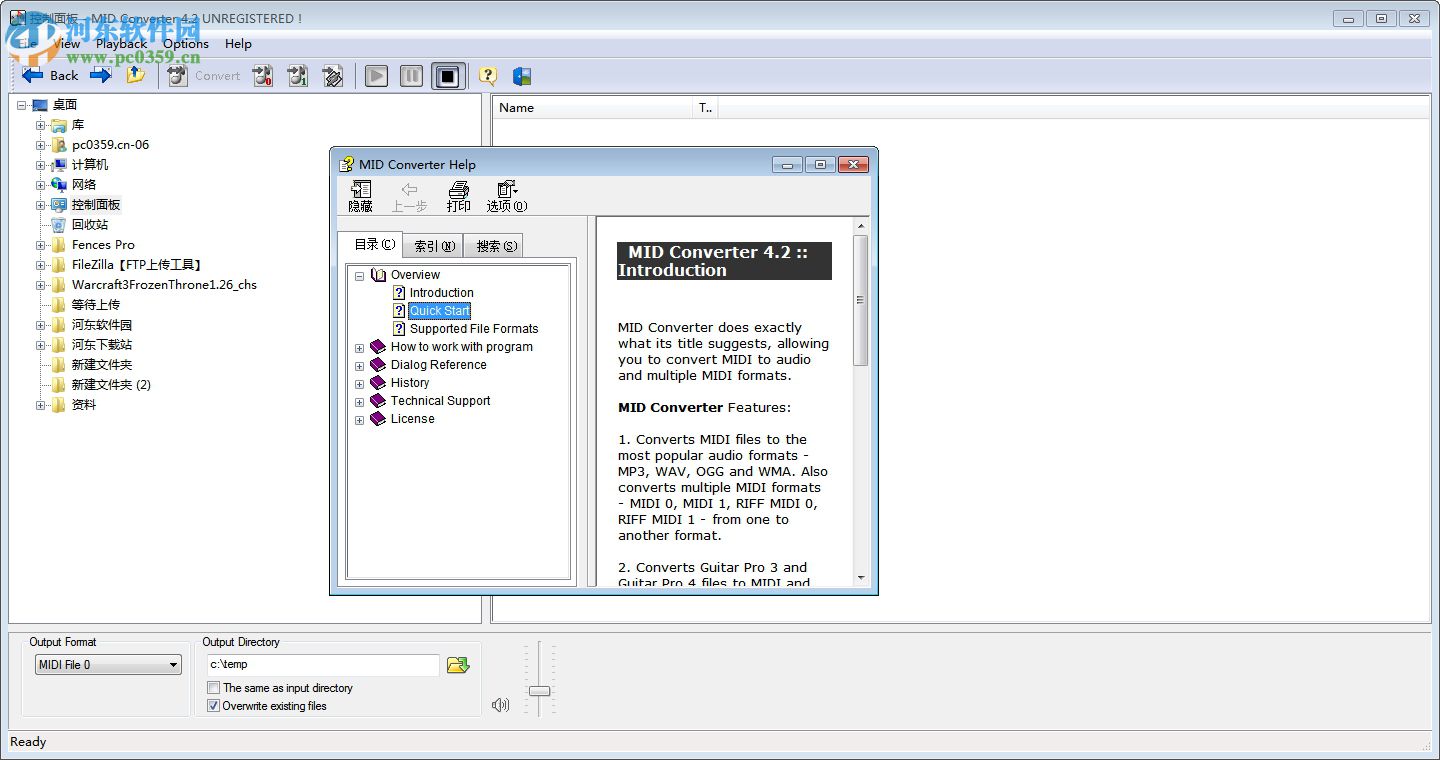
Task: Select the Warcraft3FrozenThrone1.26_chs folder
Action: [x=164, y=285]
